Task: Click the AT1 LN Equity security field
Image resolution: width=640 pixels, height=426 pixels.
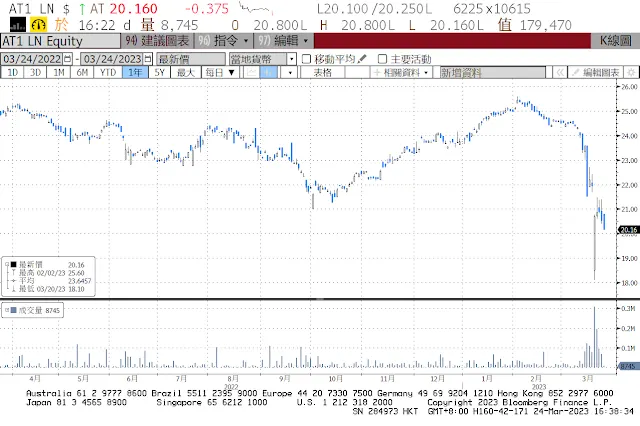Action: [x=61, y=41]
